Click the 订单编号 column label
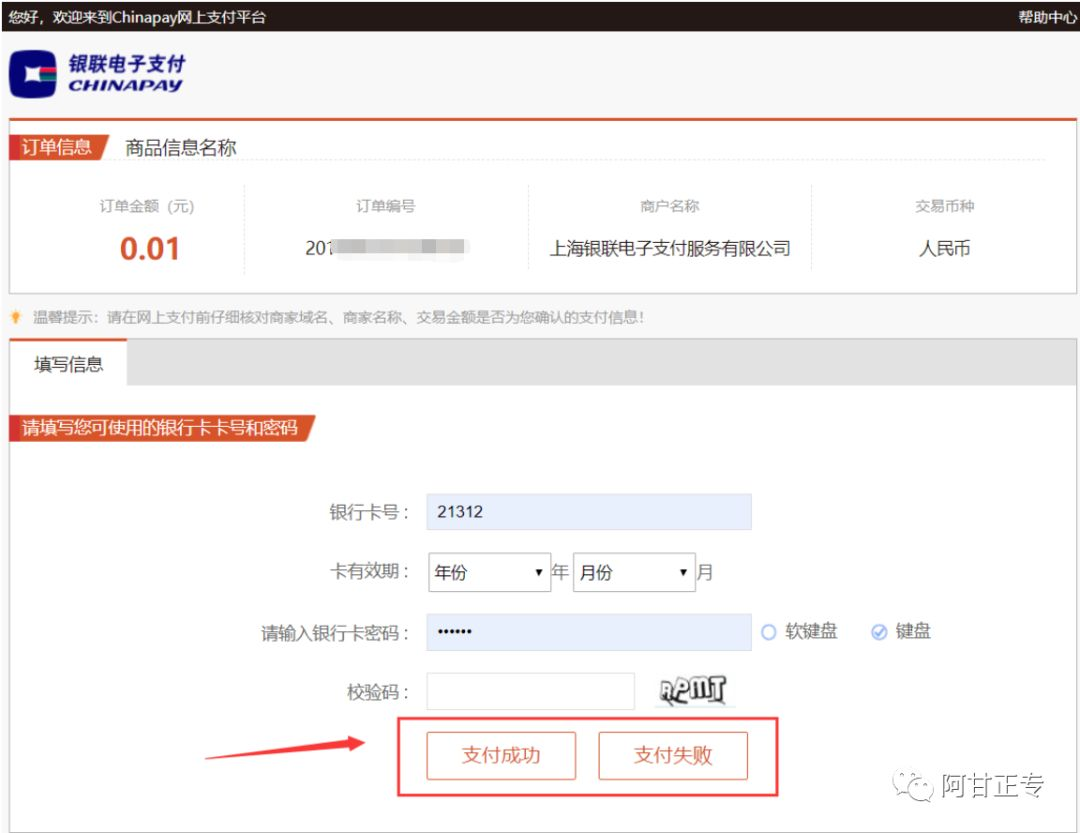This screenshot has width=1080, height=833. tap(386, 206)
